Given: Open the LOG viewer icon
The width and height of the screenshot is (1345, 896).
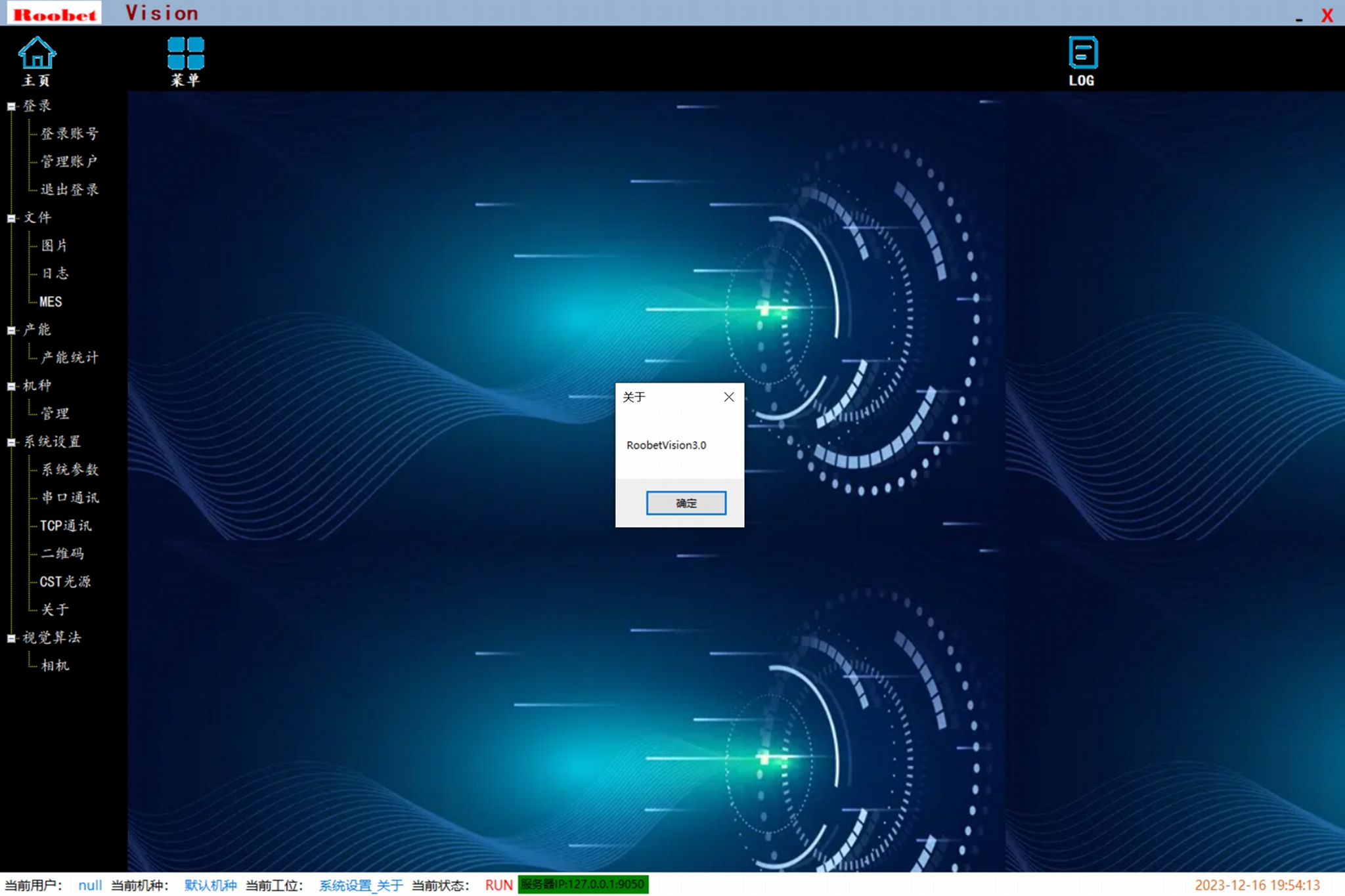Looking at the screenshot, I should point(1082,54).
